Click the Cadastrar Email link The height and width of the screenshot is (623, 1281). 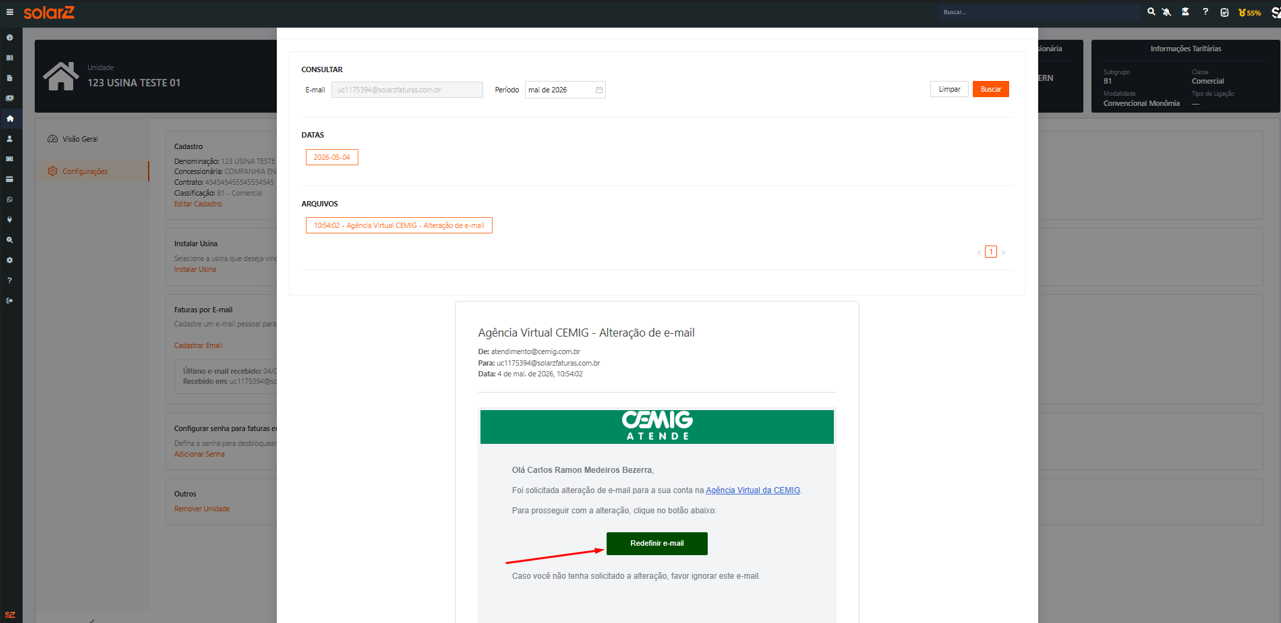[198, 345]
